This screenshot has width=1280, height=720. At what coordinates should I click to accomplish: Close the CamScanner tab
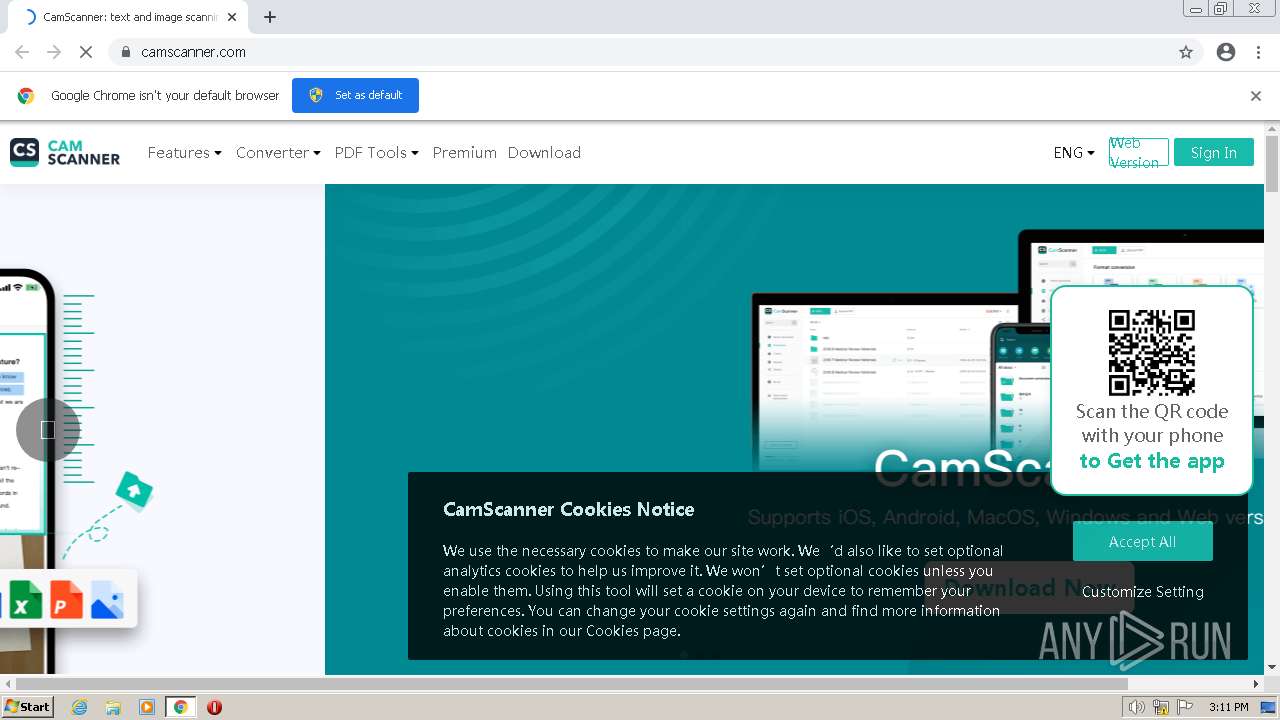pos(232,17)
